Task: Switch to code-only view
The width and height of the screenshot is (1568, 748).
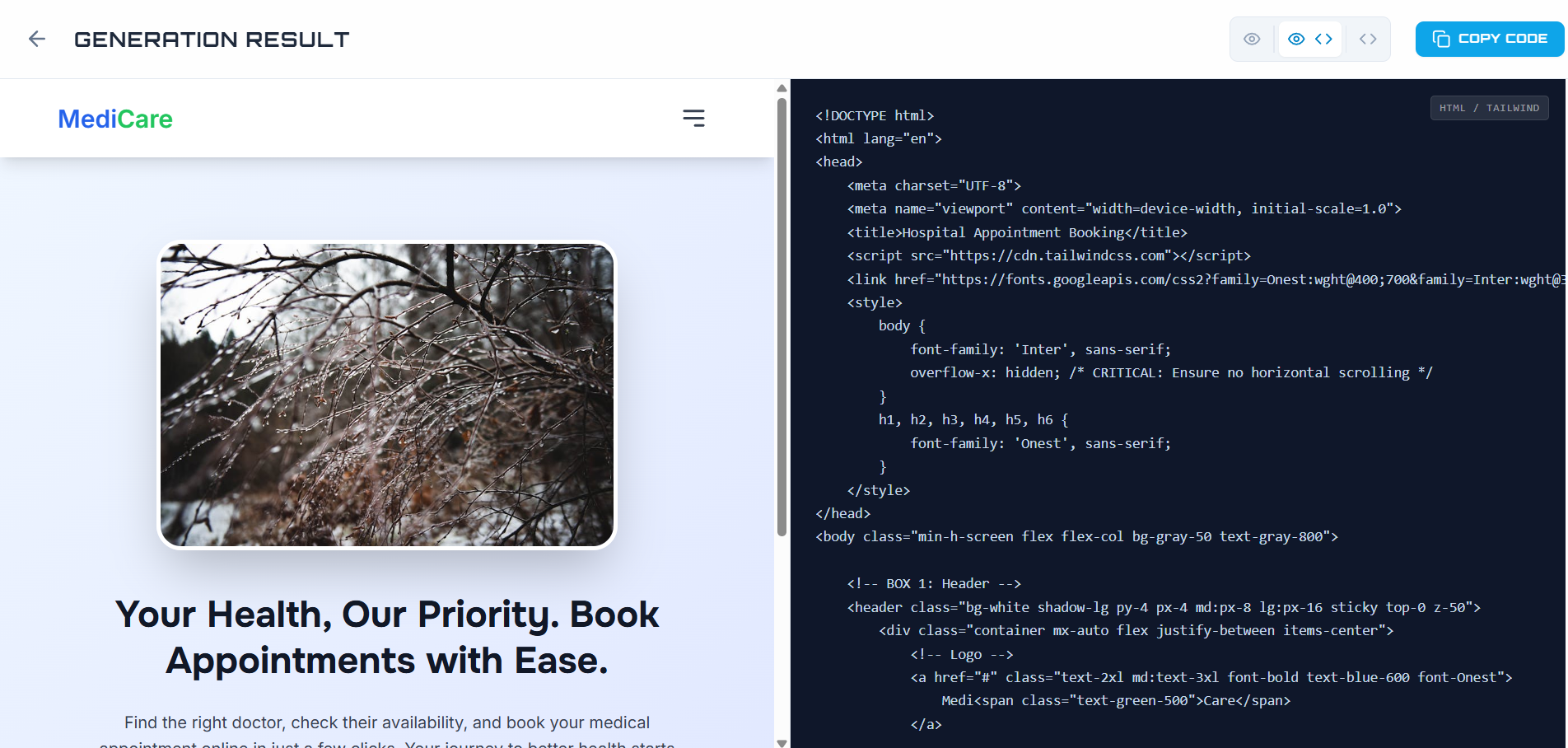Action: coord(1368,39)
